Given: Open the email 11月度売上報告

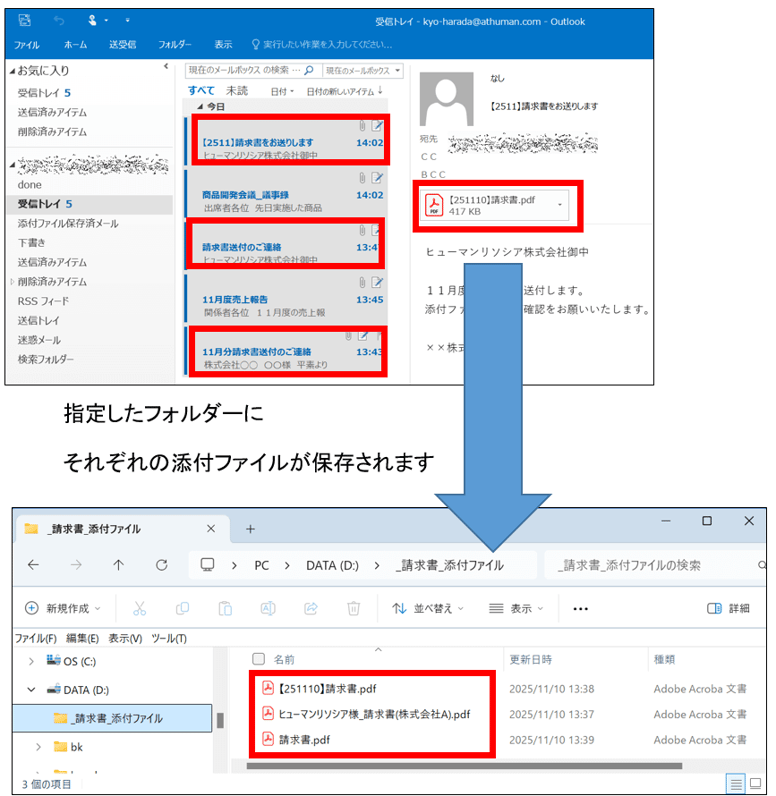Looking at the screenshot, I should [287, 298].
